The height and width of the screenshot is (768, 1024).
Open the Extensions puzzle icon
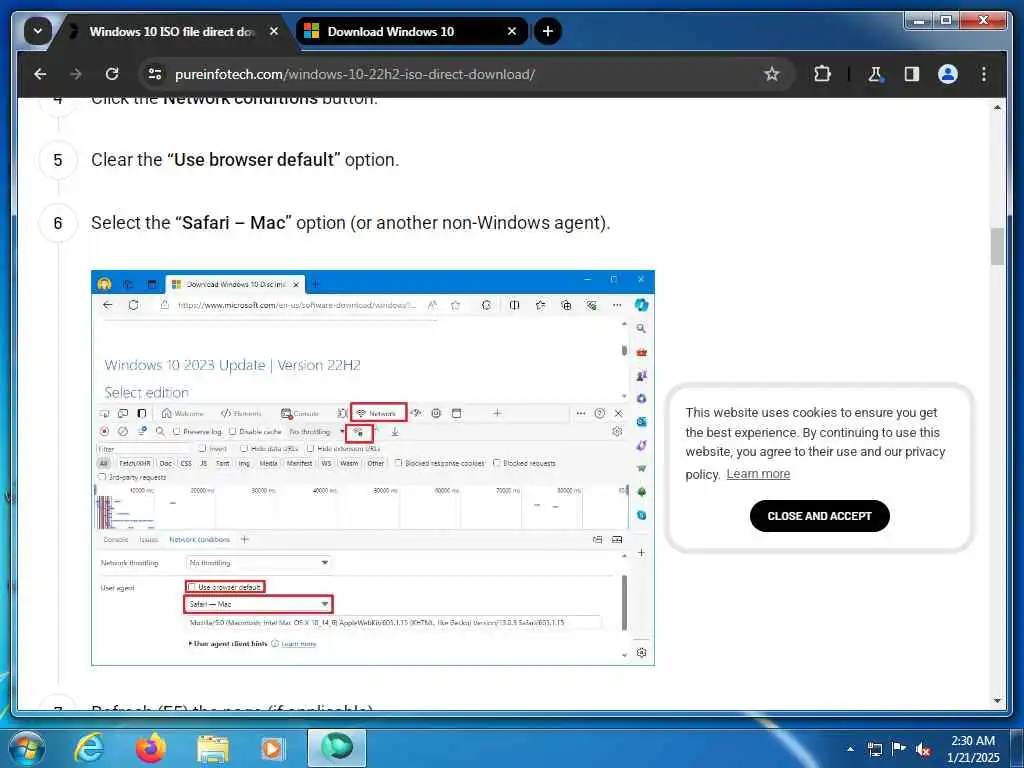click(822, 74)
